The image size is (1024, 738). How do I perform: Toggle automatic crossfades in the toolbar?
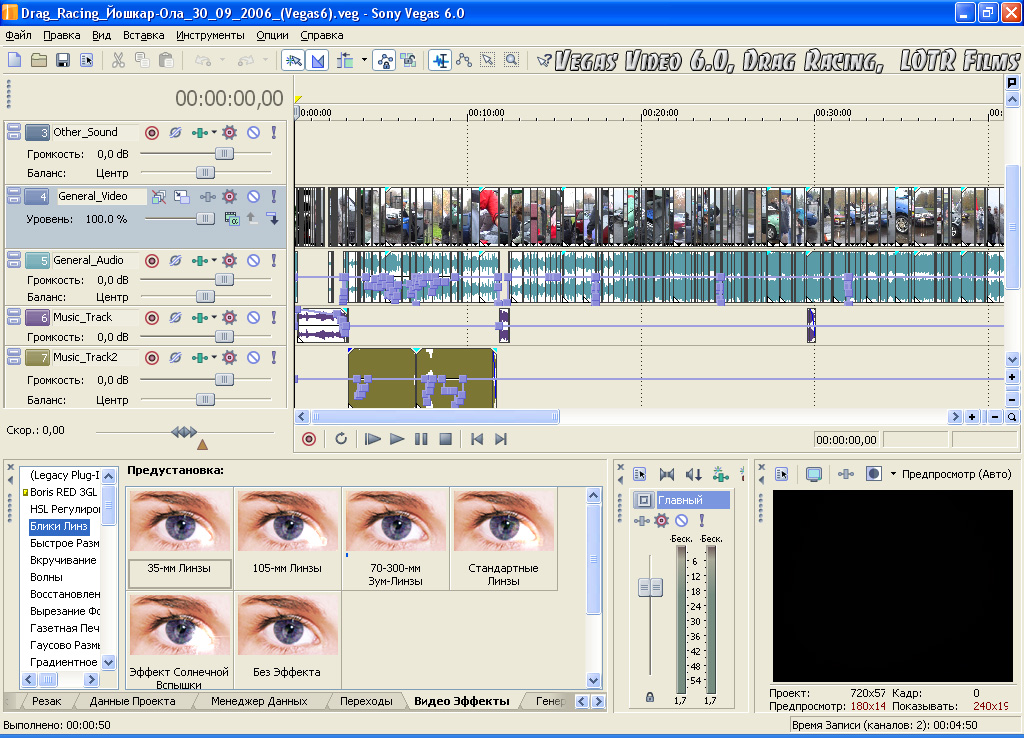[x=317, y=61]
